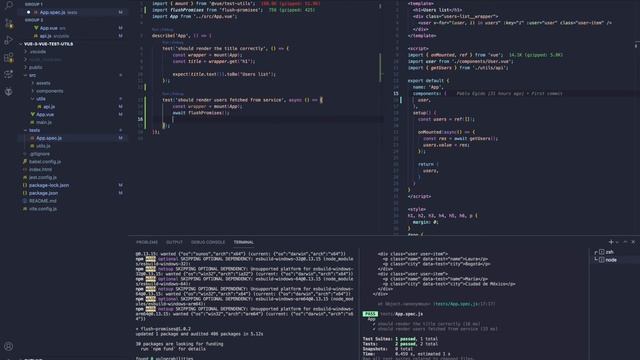The width and height of the screenshot is (640, 360).
Task: Open the Accounts icon in activity bar
Action: [9, 346]
